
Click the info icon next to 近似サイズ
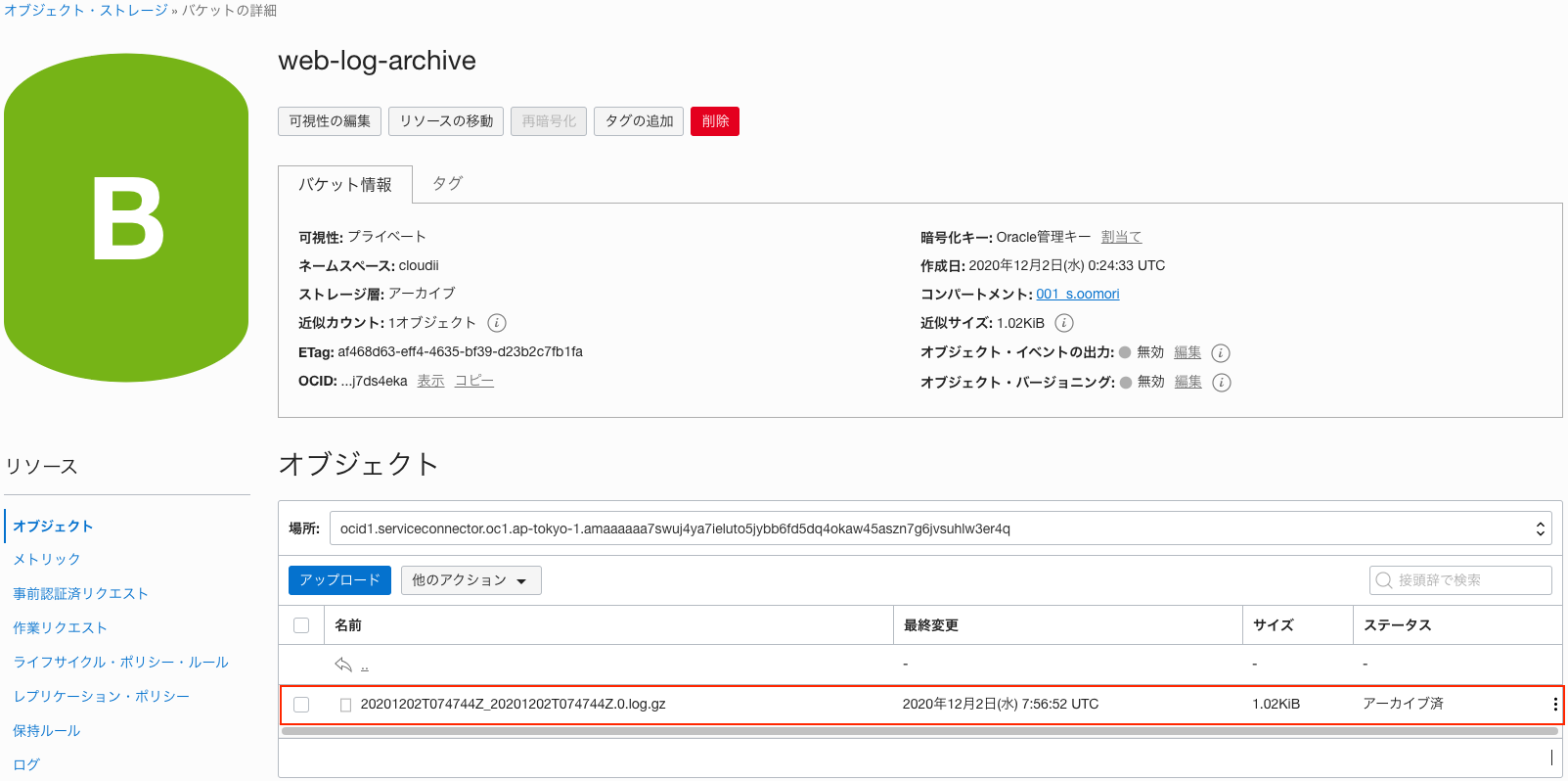(1064, 323)
